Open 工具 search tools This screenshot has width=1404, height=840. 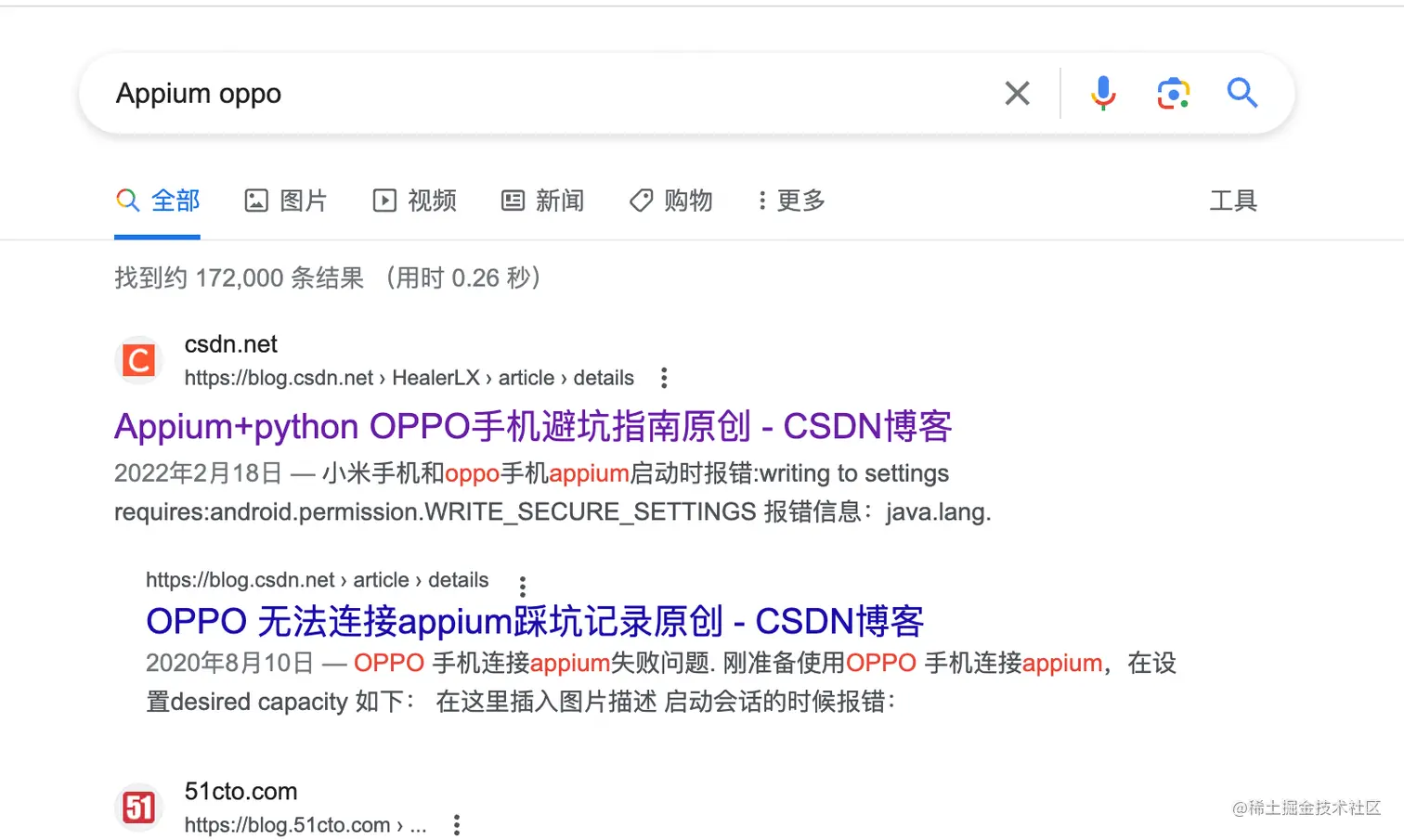click(x=1233, y=200)
